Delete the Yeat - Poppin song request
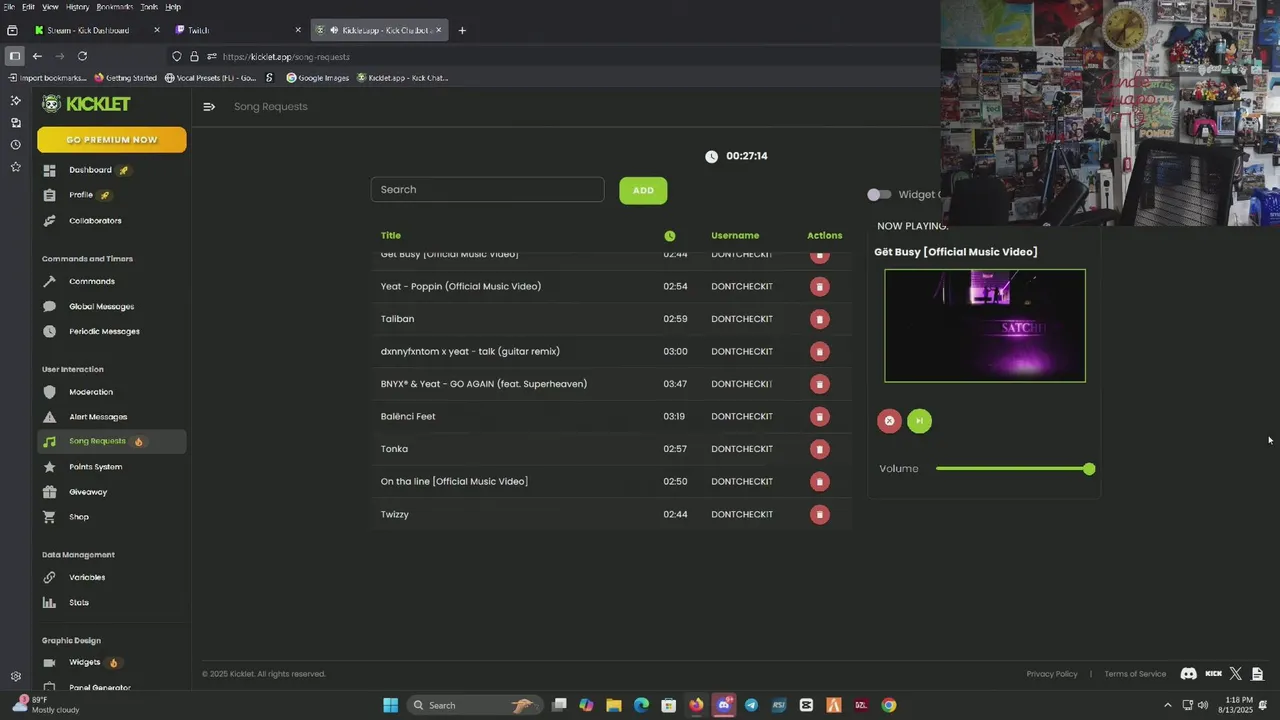This screenshot has height=720, width=1280. [819, 287]
